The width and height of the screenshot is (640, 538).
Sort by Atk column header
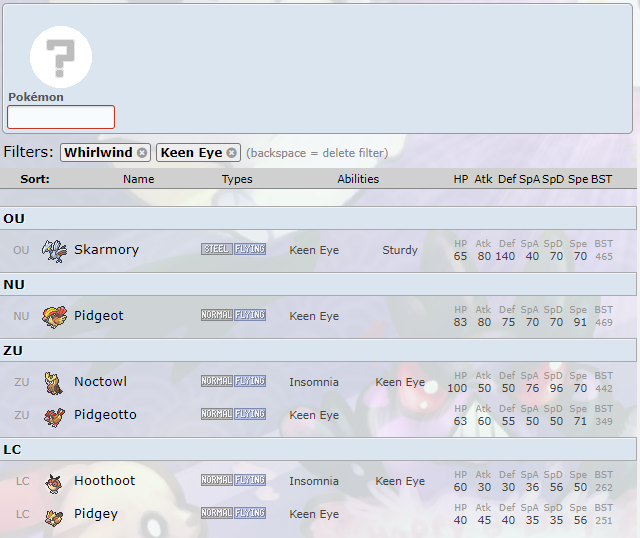click(x=483, y=179)
